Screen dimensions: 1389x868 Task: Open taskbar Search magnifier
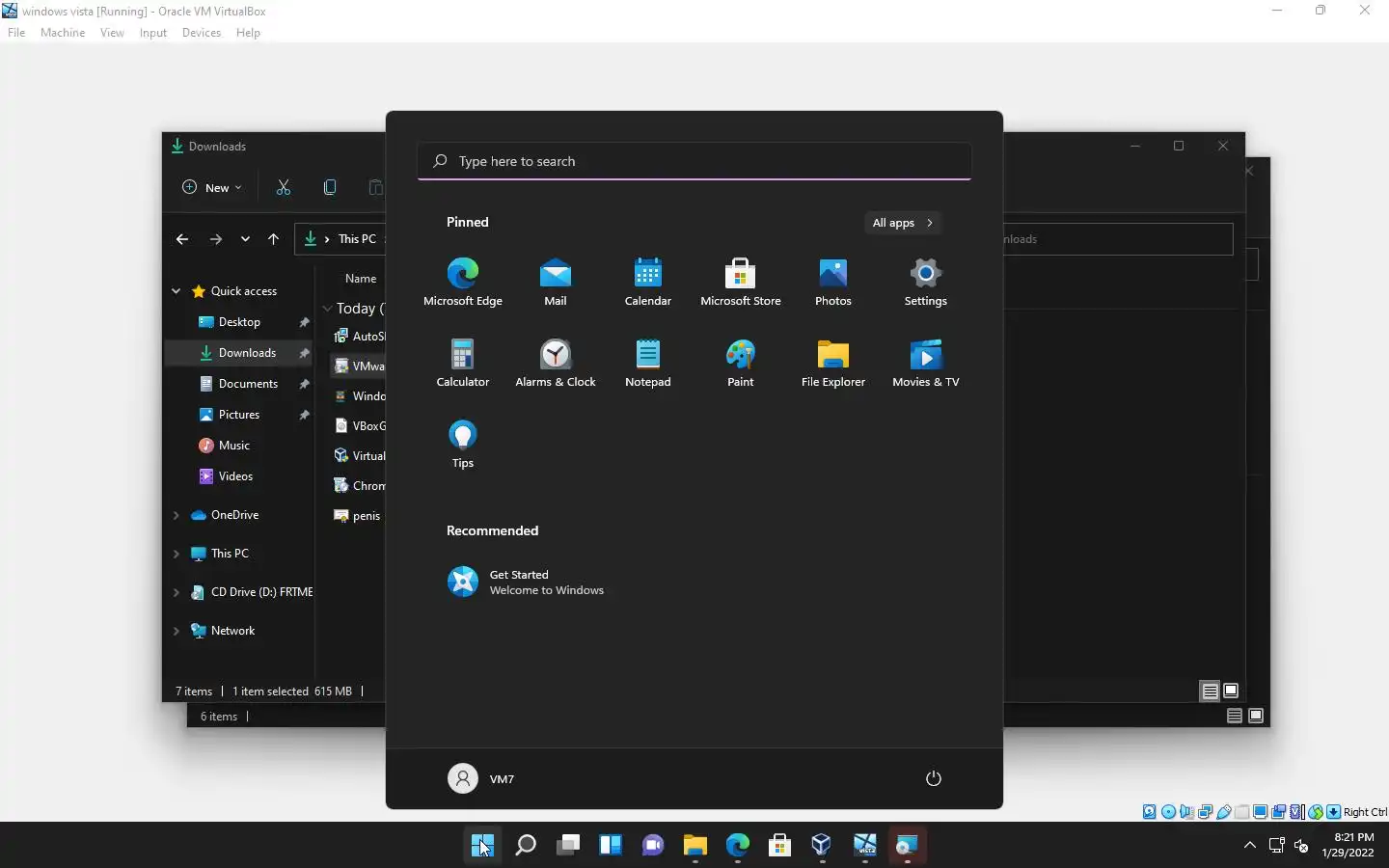(x=526, y=846)
